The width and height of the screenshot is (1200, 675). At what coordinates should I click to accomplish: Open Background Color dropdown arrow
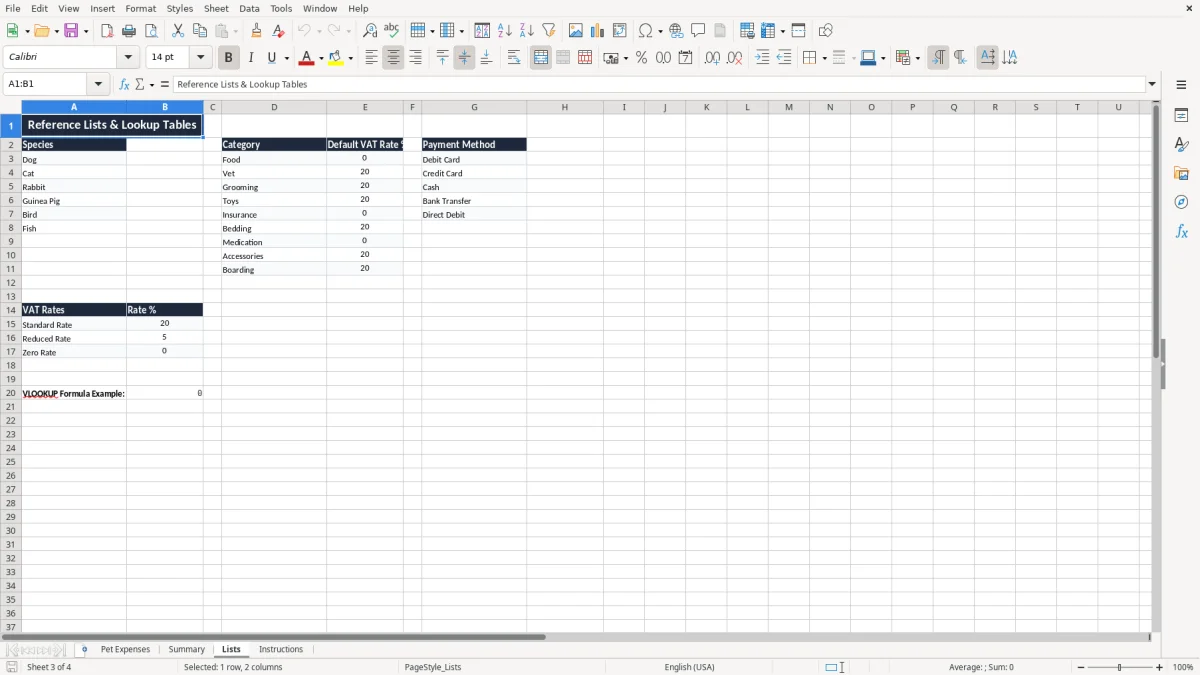pos(351,58)
